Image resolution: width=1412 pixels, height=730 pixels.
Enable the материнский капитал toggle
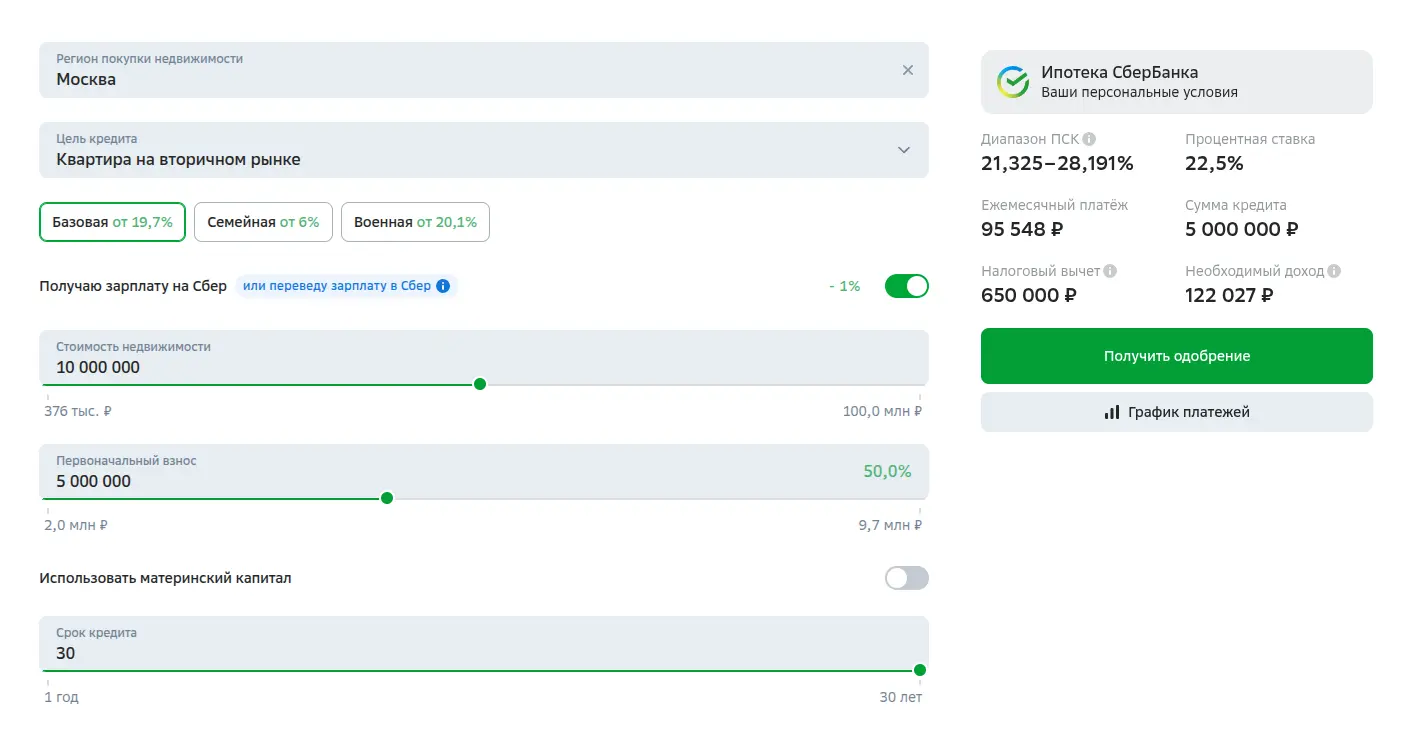coord(906,578)
